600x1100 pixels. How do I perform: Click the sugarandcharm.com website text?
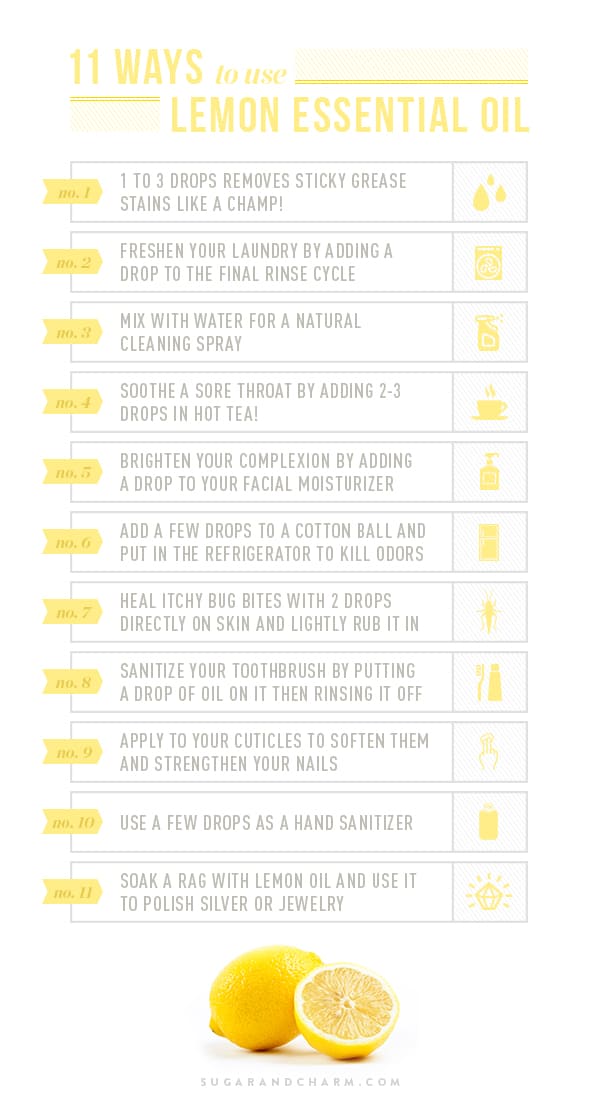[x=300, y=1082]
